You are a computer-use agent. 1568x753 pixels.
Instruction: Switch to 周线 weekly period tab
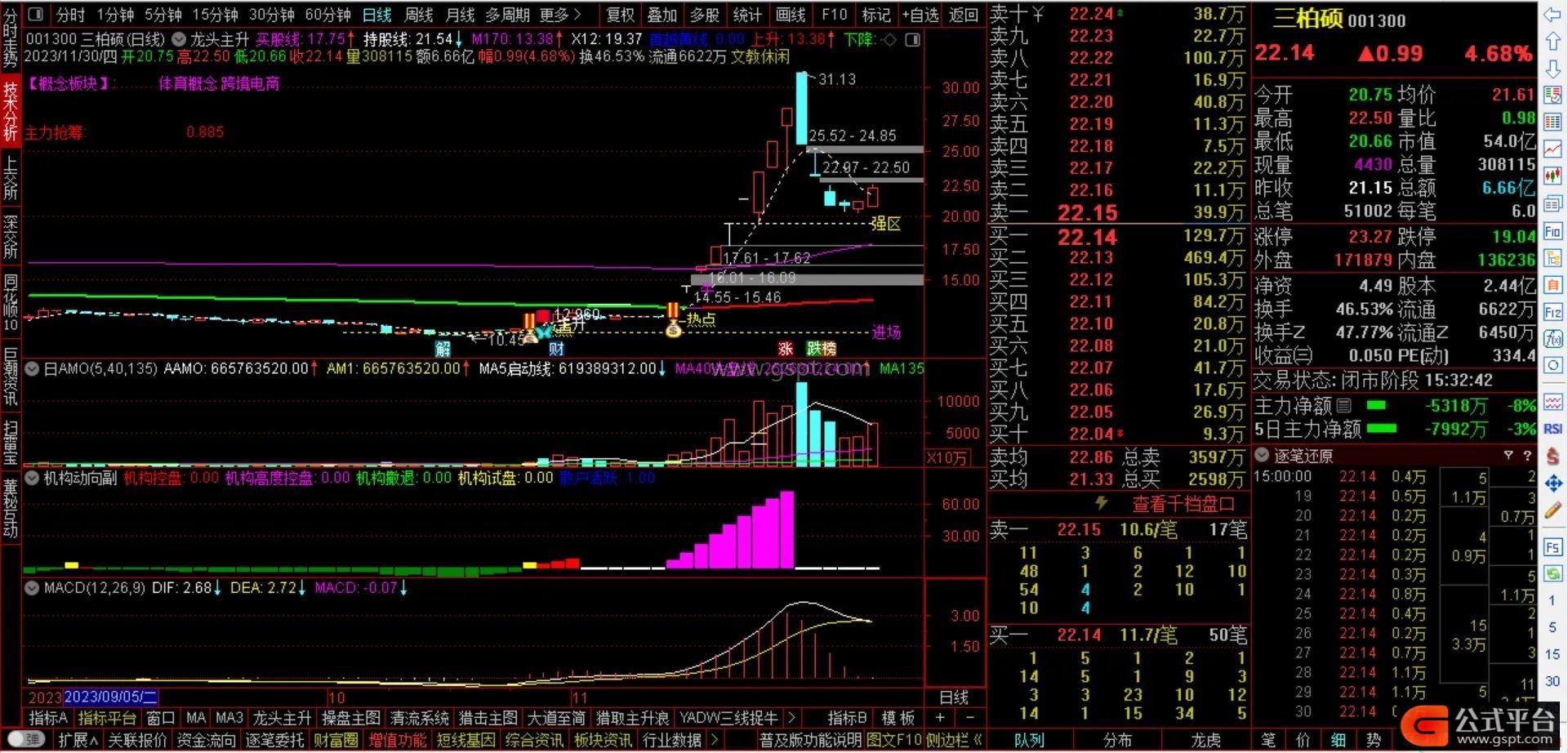418,15
